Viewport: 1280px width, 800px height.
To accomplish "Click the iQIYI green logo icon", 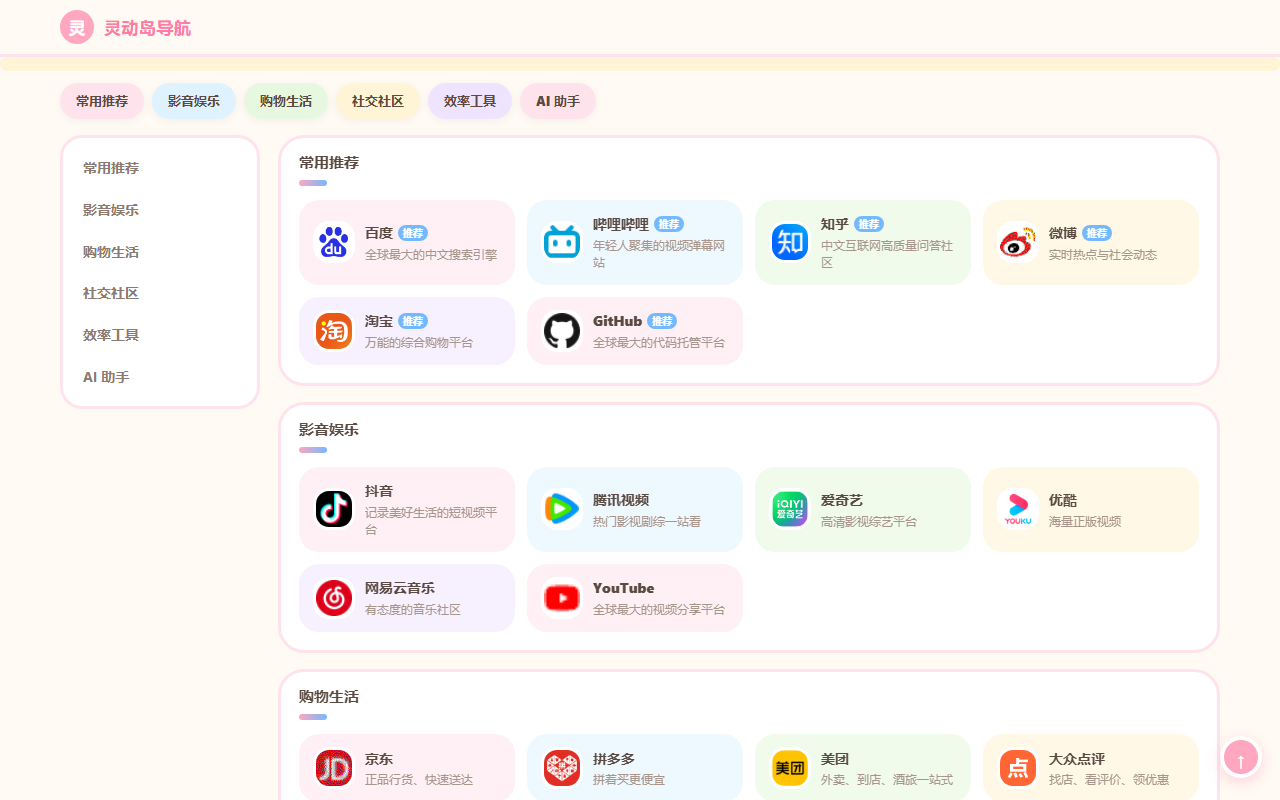I will [x=790, y=509].
